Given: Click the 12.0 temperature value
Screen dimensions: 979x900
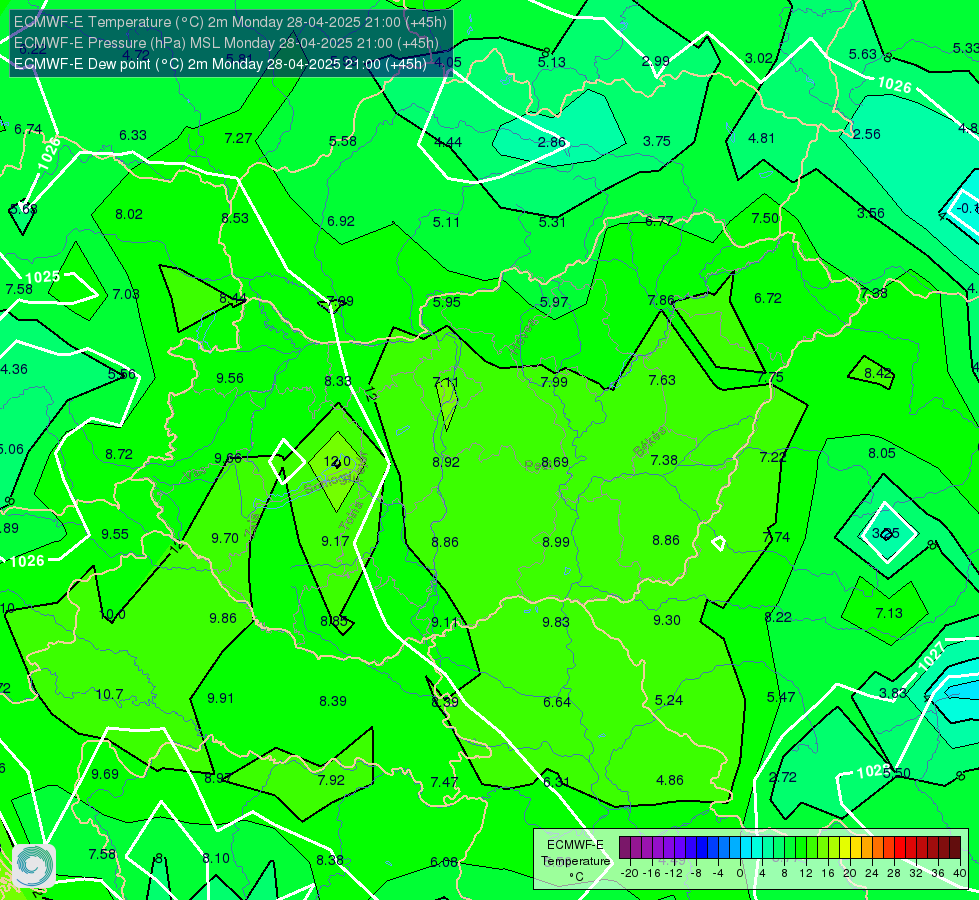Looking at the screenshot, I should (337, 462).
